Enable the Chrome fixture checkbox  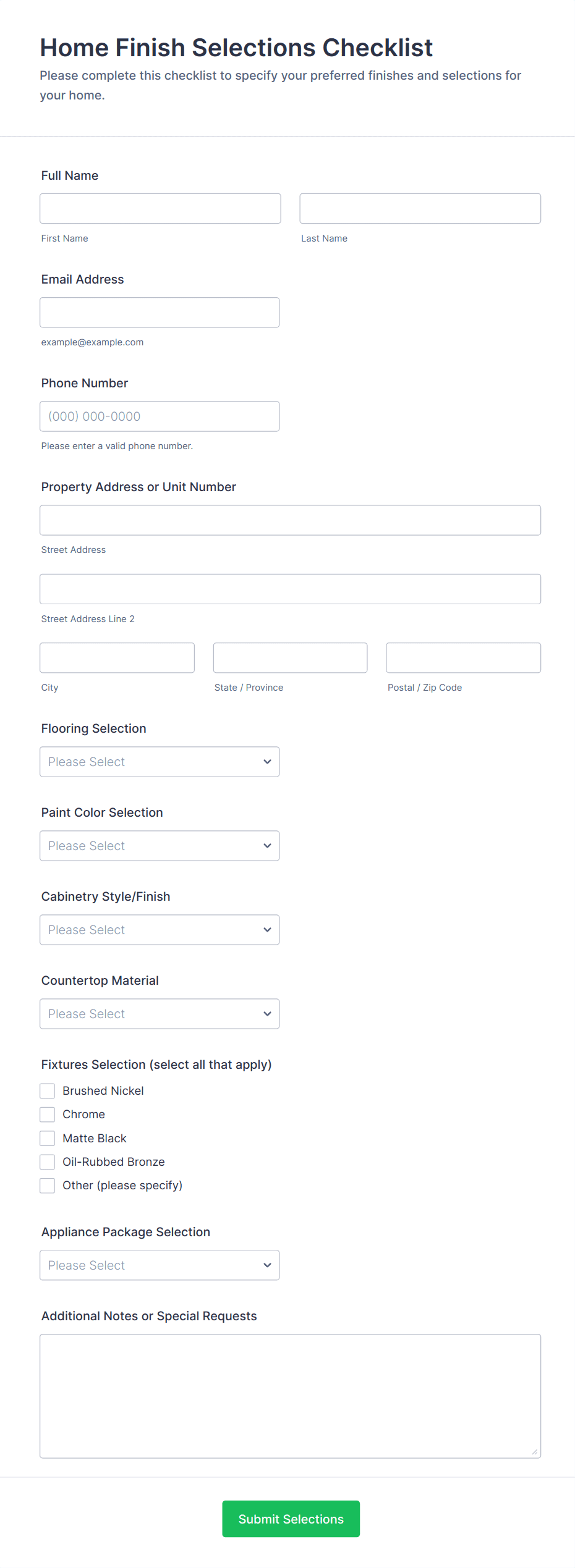tap(48, 1114)
